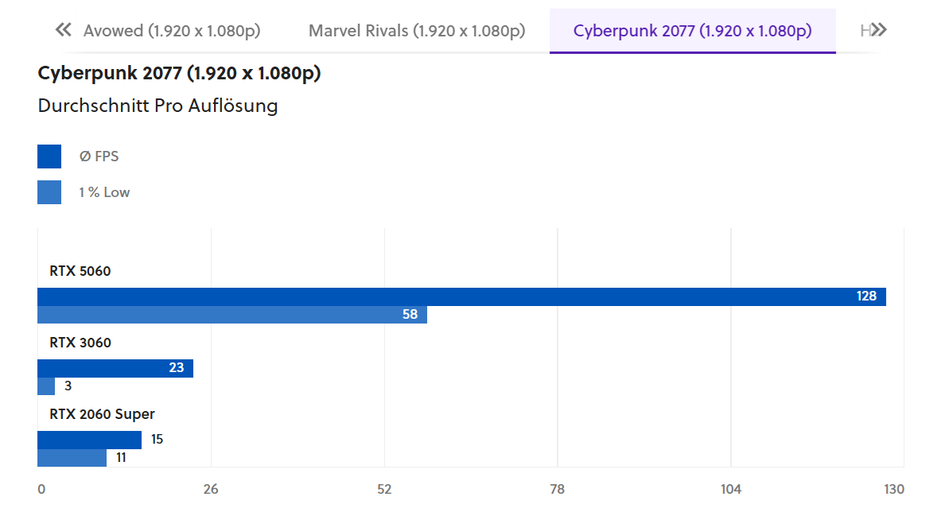Select the Cyberpunk 2077 tab
Viewport: 937px width, 519px height.
692,31
